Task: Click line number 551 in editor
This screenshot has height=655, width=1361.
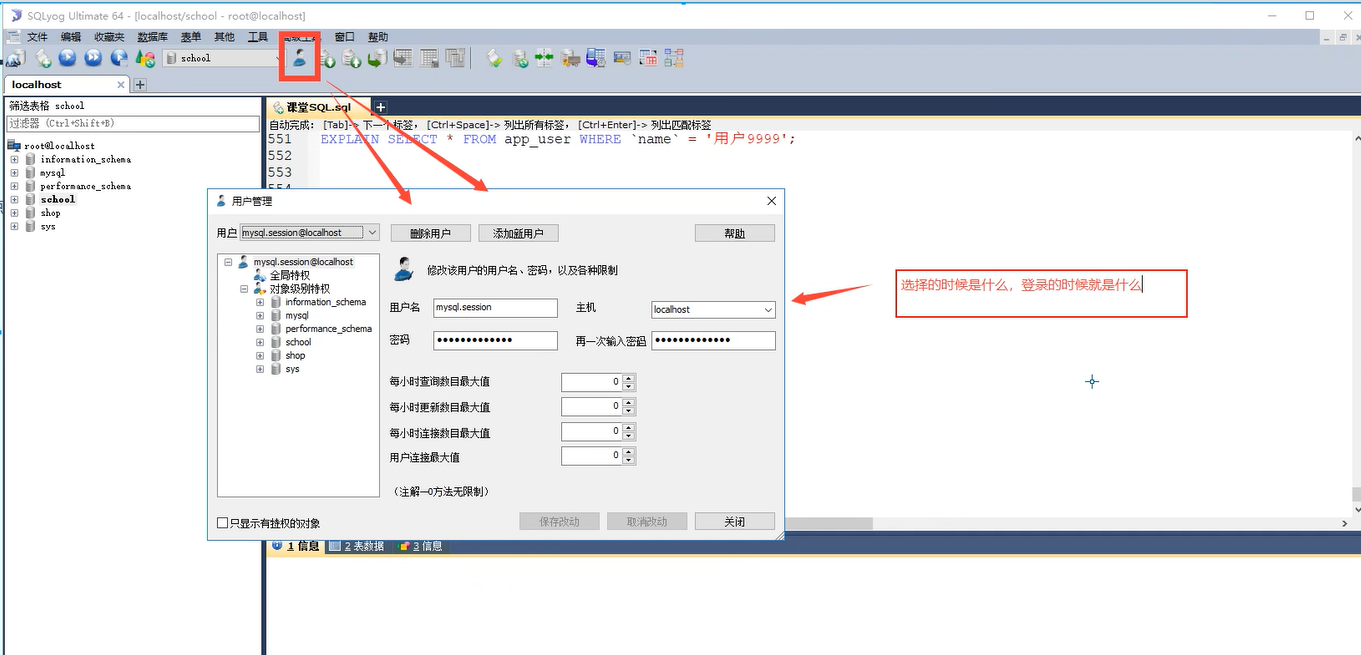Action: (280, 139)
